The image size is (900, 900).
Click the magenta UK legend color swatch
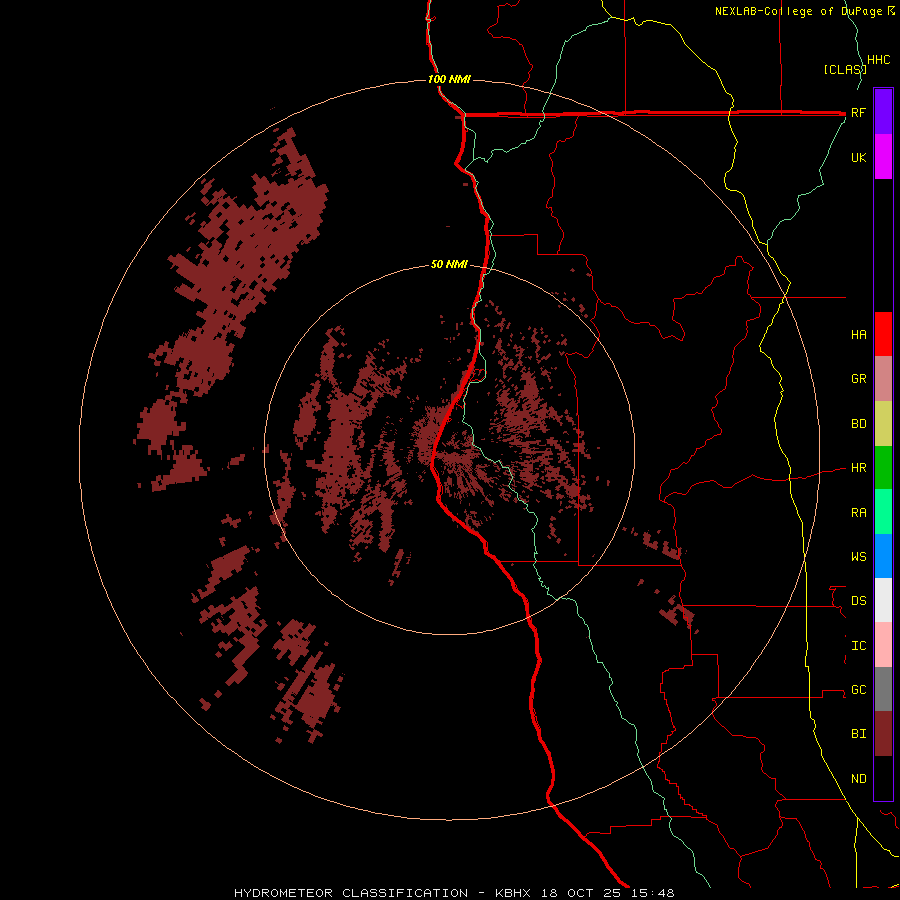click(883, 157)
